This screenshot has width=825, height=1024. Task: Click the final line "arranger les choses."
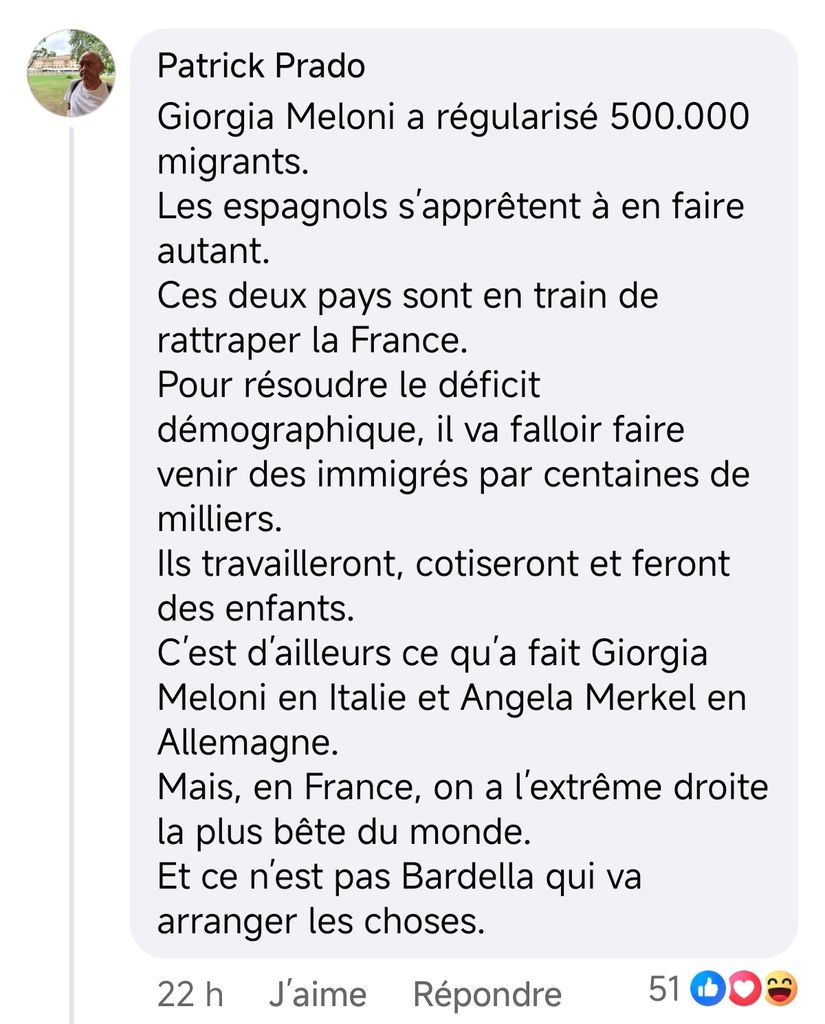pyautogui.click(x=320, y=921)
